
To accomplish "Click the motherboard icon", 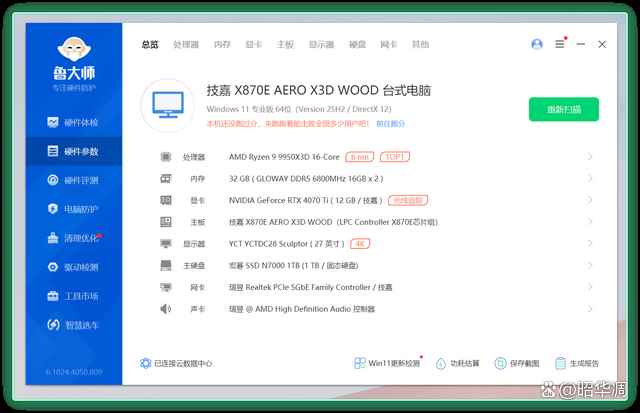I will coord(166,222).
